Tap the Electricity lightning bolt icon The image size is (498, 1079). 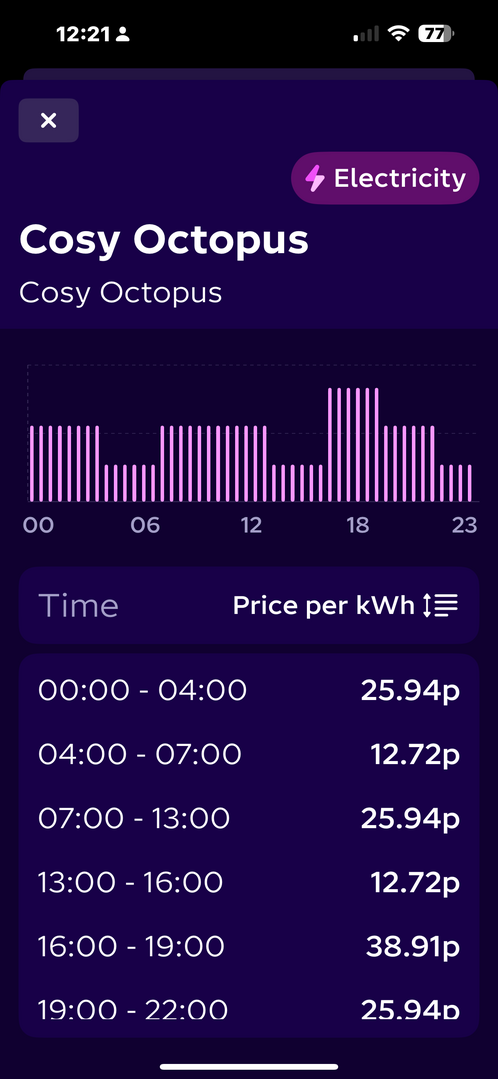(315, 179)
